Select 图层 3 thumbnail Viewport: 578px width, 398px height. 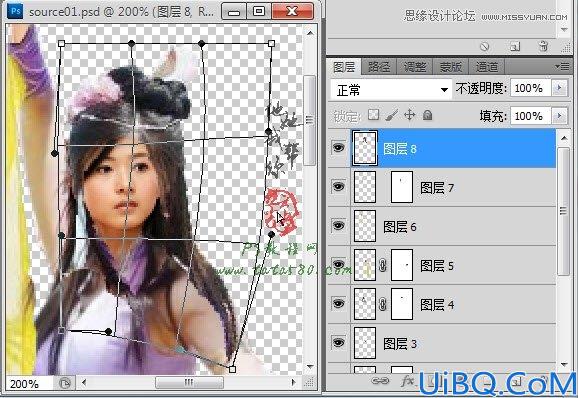365,343
